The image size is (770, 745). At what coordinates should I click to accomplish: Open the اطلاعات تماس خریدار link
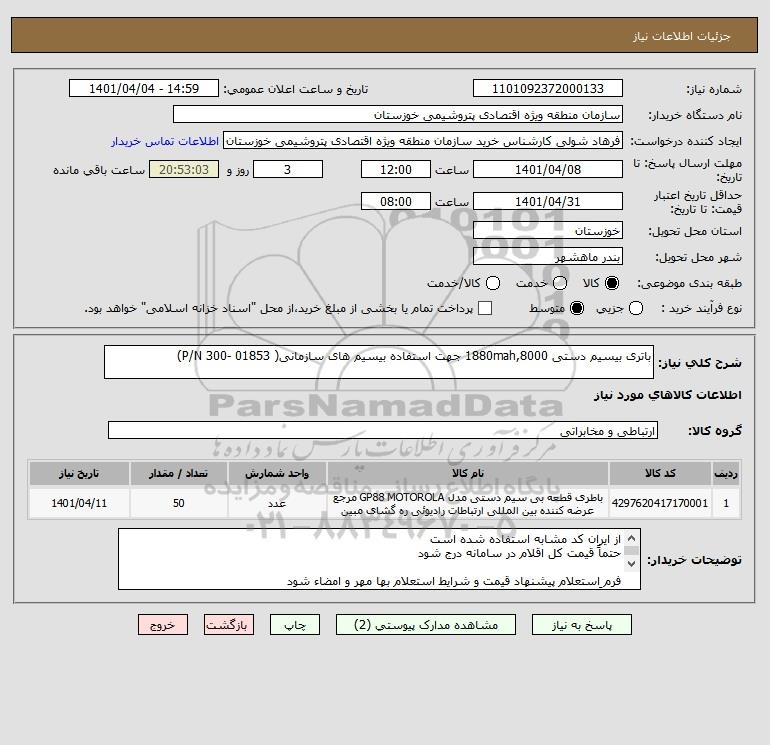165,141
